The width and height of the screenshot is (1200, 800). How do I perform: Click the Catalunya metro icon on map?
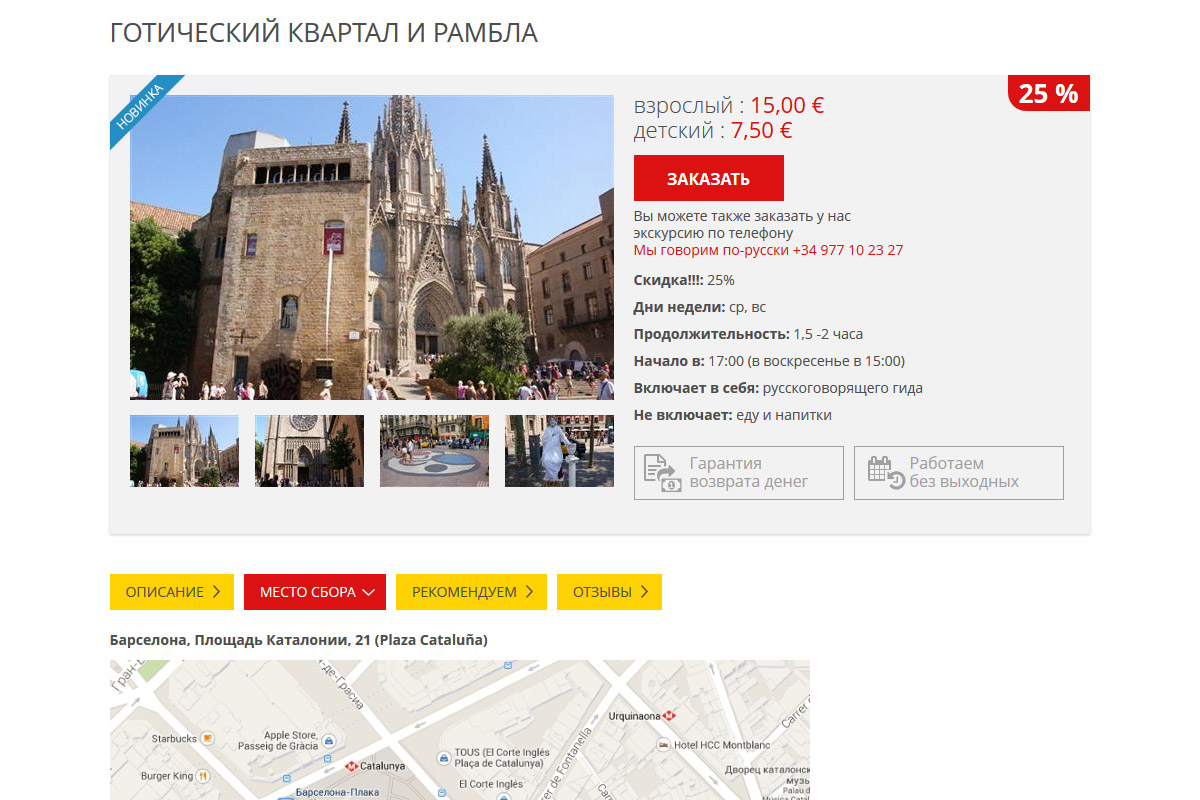pos(351,766)
